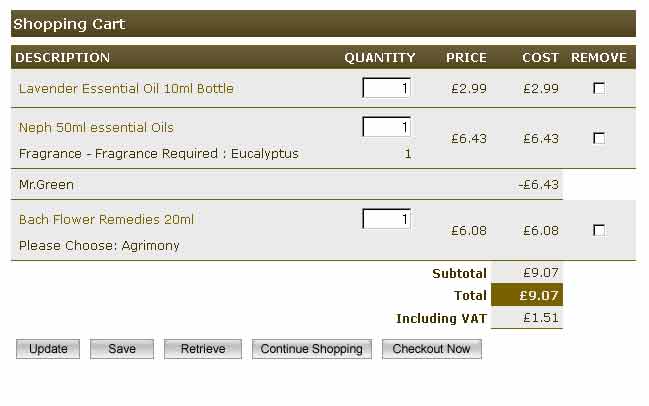Proceed with the Checkout Now button
The height and width of the screenshot is (406, 649).
[x=431, y=349]
